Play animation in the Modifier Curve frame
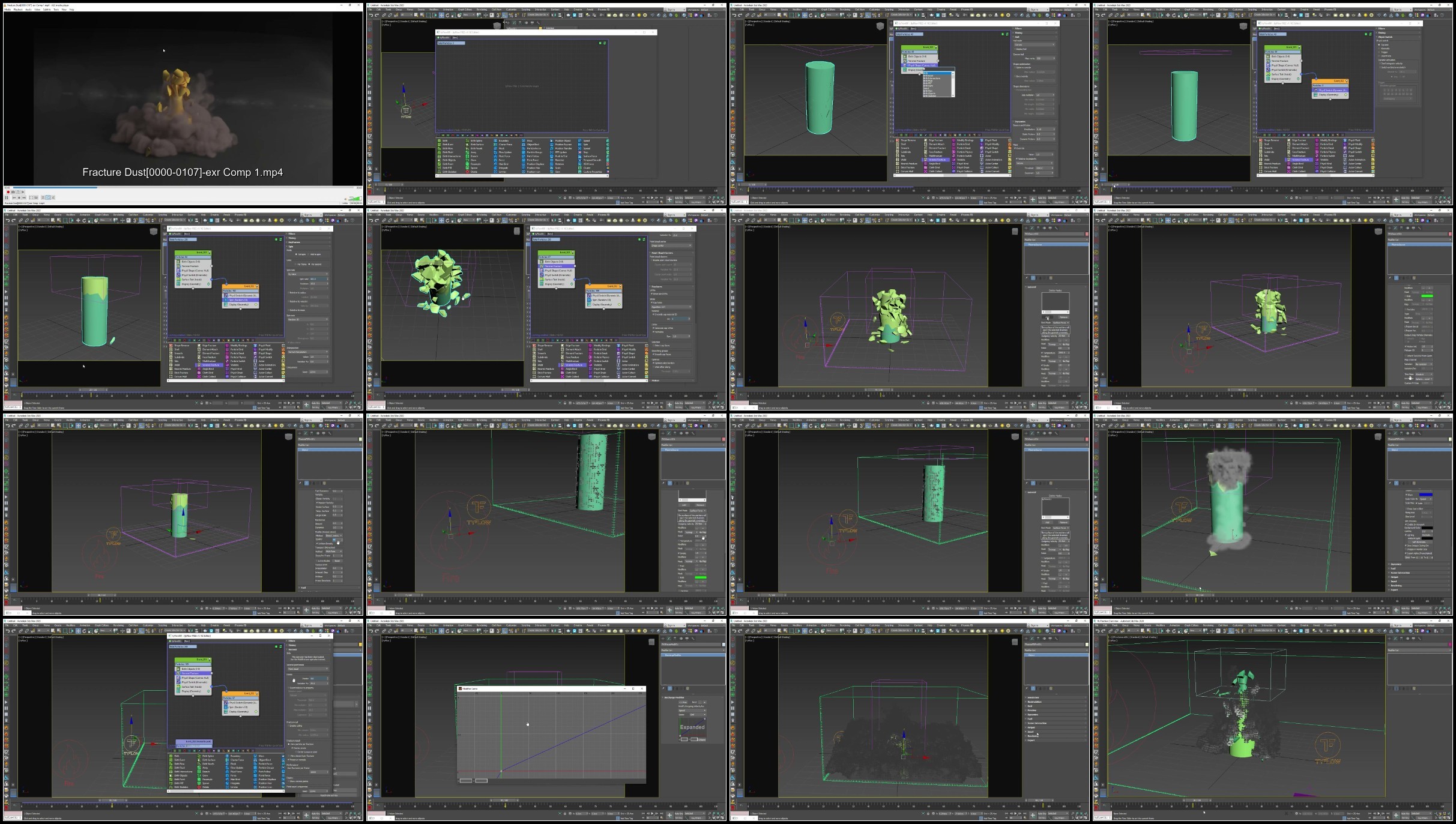 653,813
